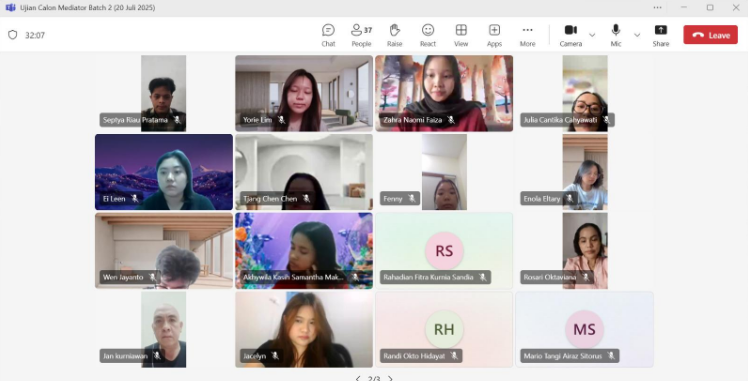
Task: Open title bar three-dots menu
Action: 657,8
